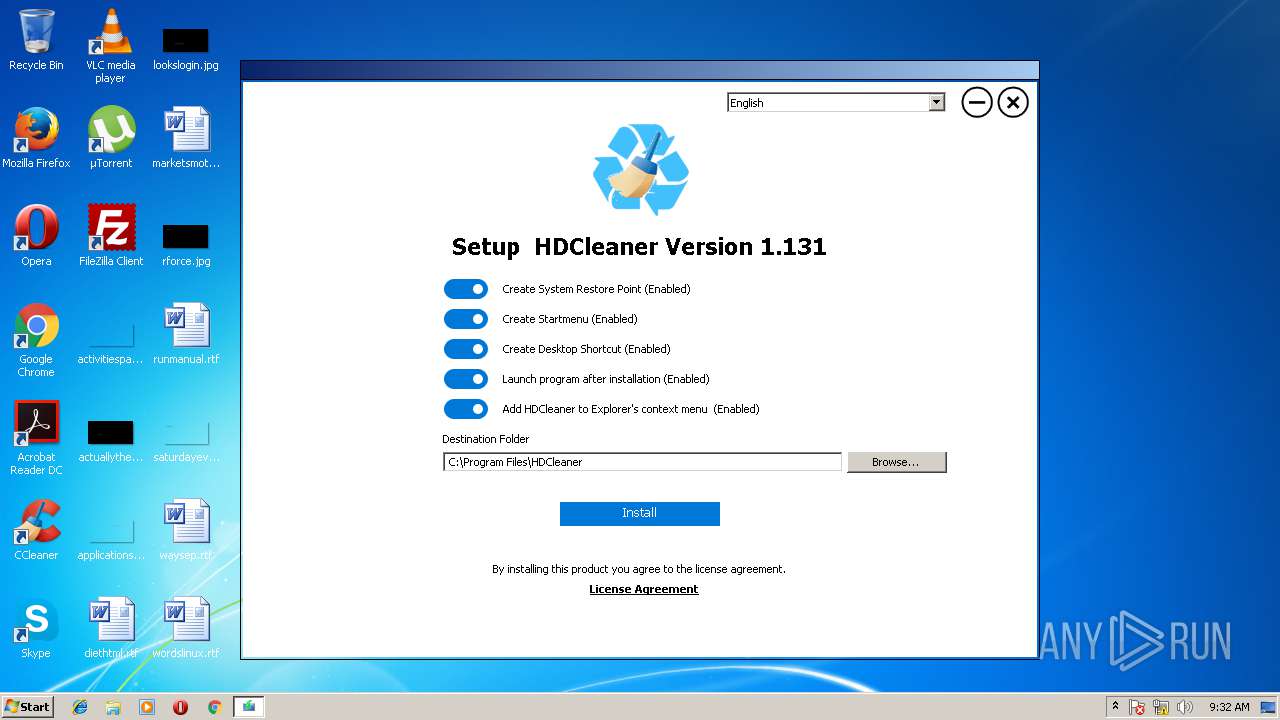Open the License Agreement link
Screen dimensions: 1280x720
coord(644,589)
